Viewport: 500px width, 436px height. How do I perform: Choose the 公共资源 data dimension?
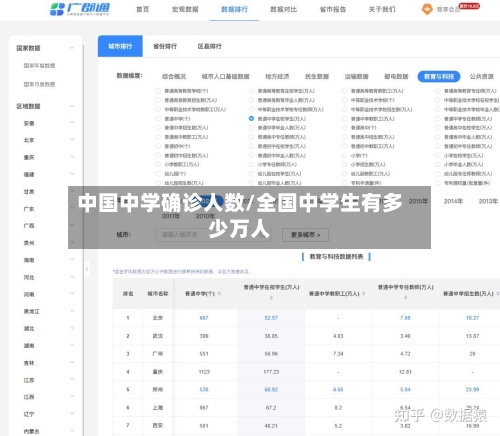pos(481,76)
